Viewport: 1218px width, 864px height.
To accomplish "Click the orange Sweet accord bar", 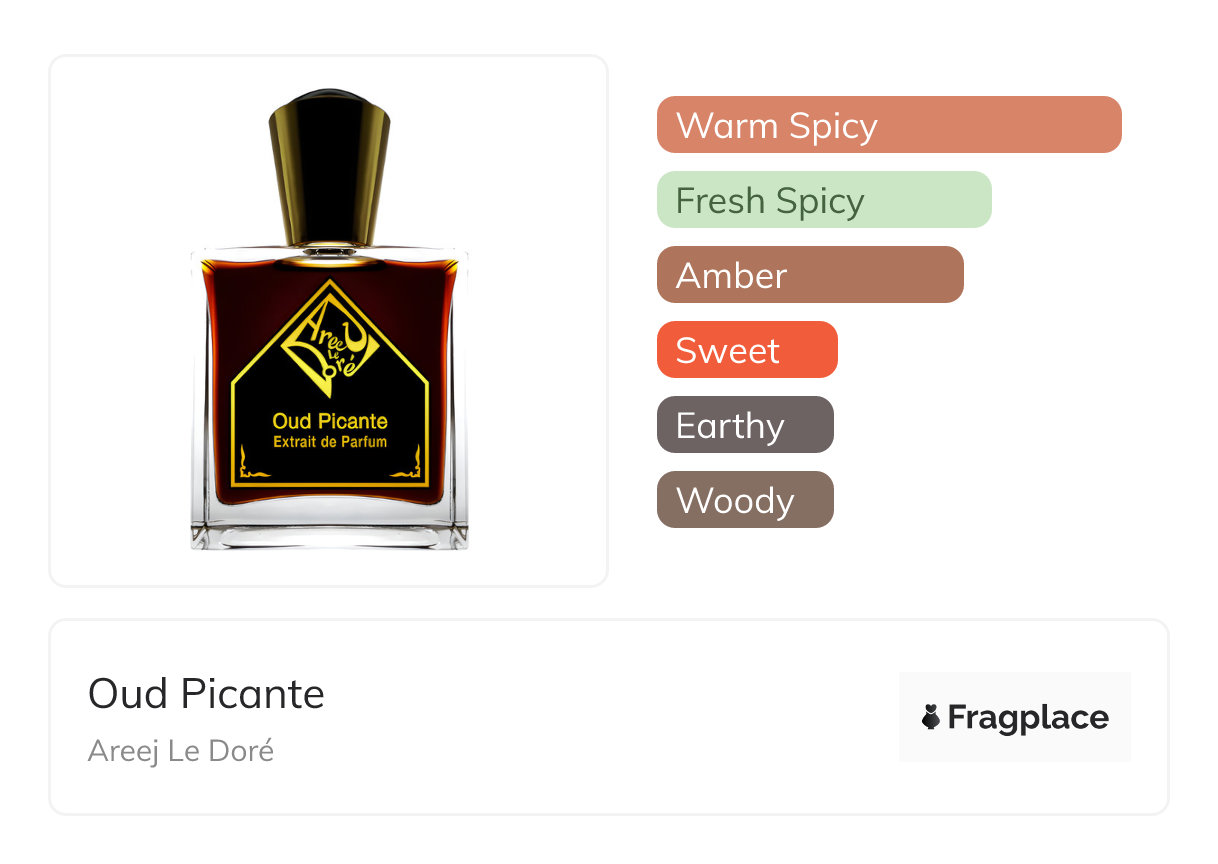I will [747, 350].
